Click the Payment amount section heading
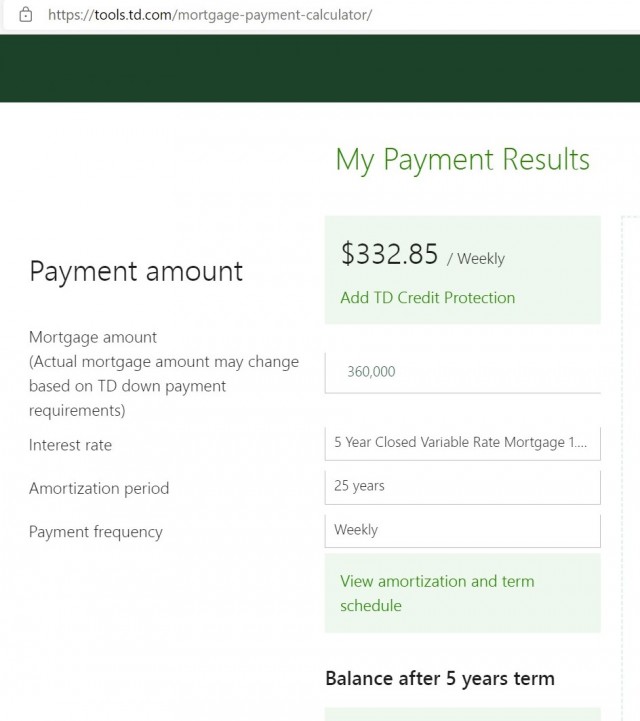Screen dimensions: 640x721 coord(136,271)
